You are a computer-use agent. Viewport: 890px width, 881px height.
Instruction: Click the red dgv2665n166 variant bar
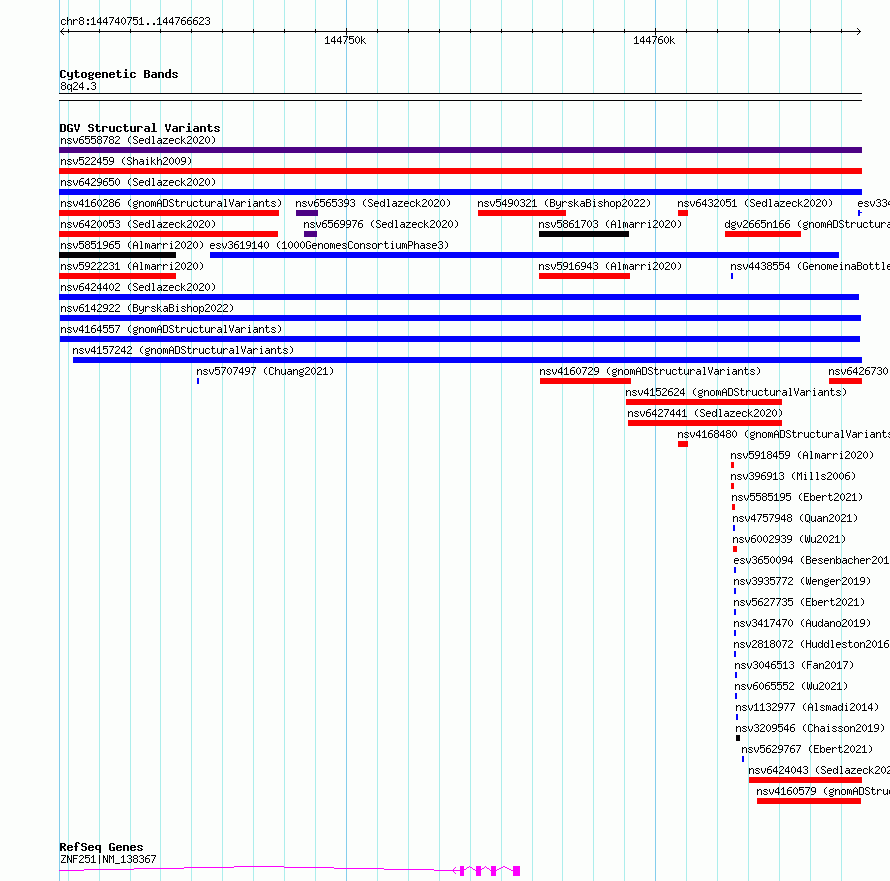(x=763, y=234)
